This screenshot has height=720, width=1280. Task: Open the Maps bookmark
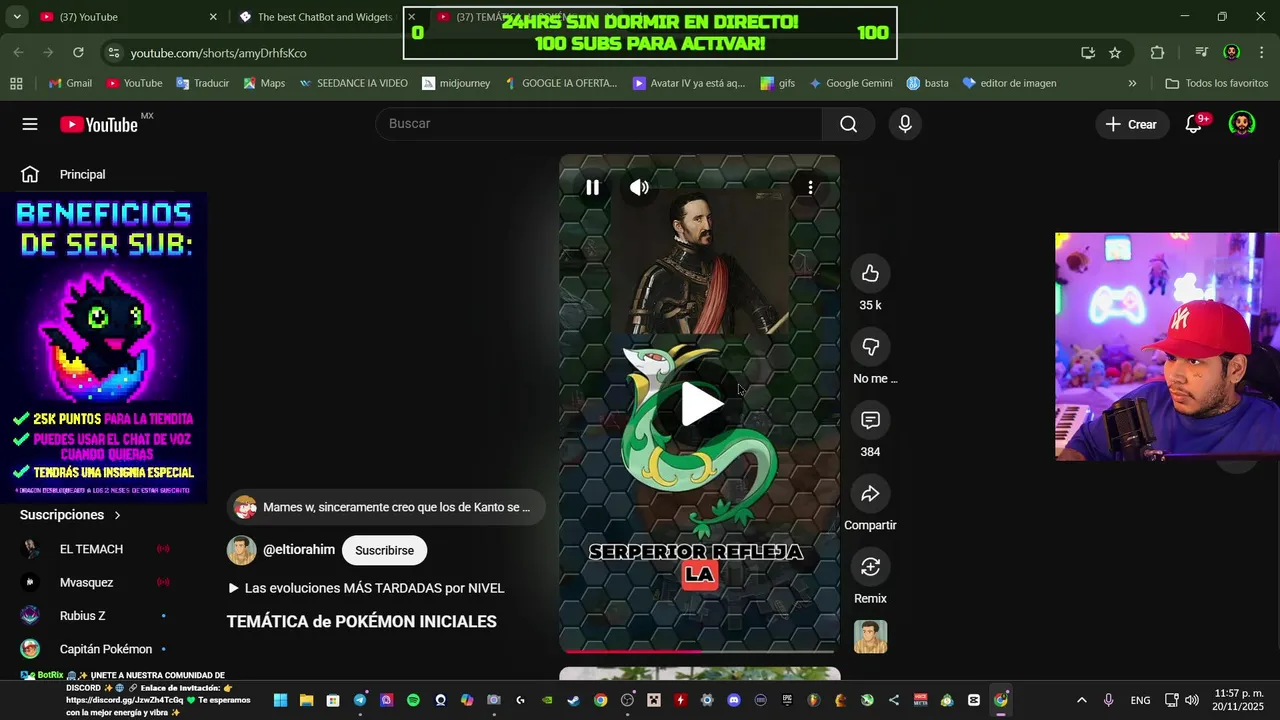coord(264,83)
